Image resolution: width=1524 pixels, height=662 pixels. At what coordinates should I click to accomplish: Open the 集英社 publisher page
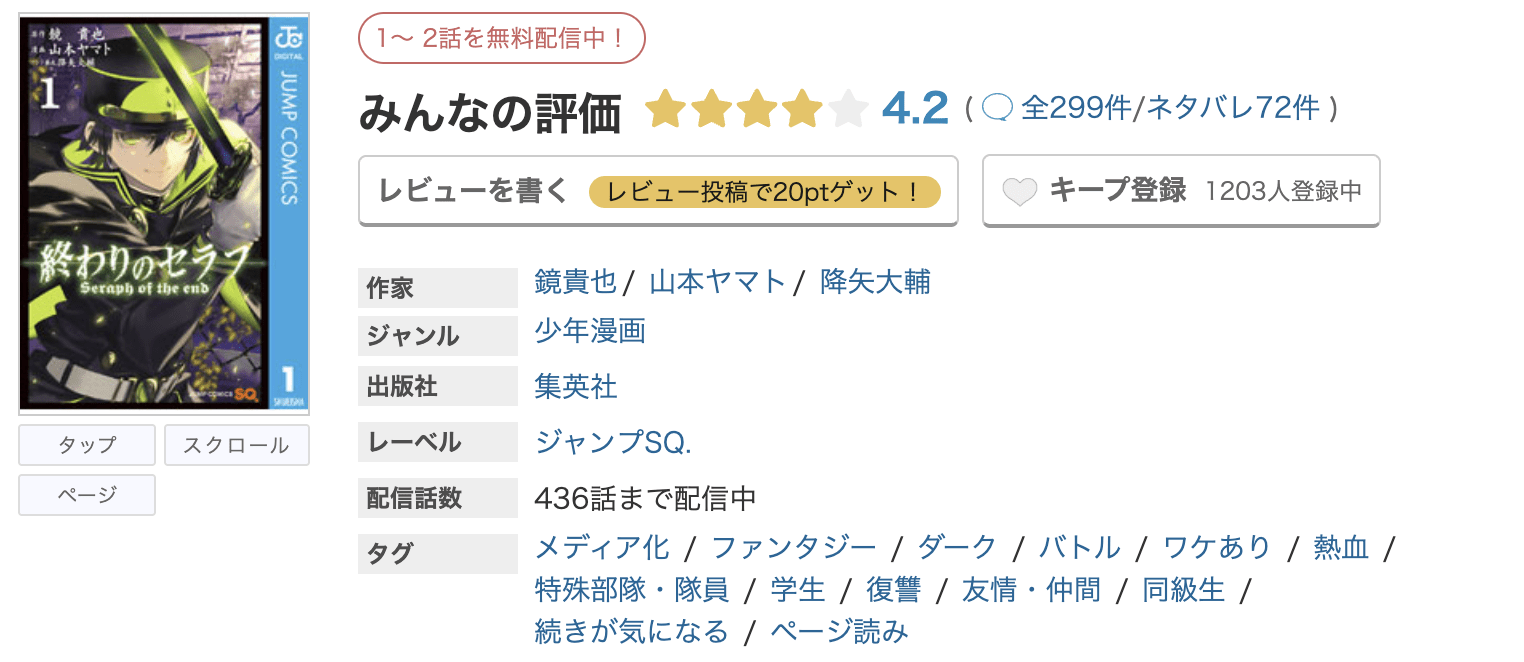click(575, 386)
